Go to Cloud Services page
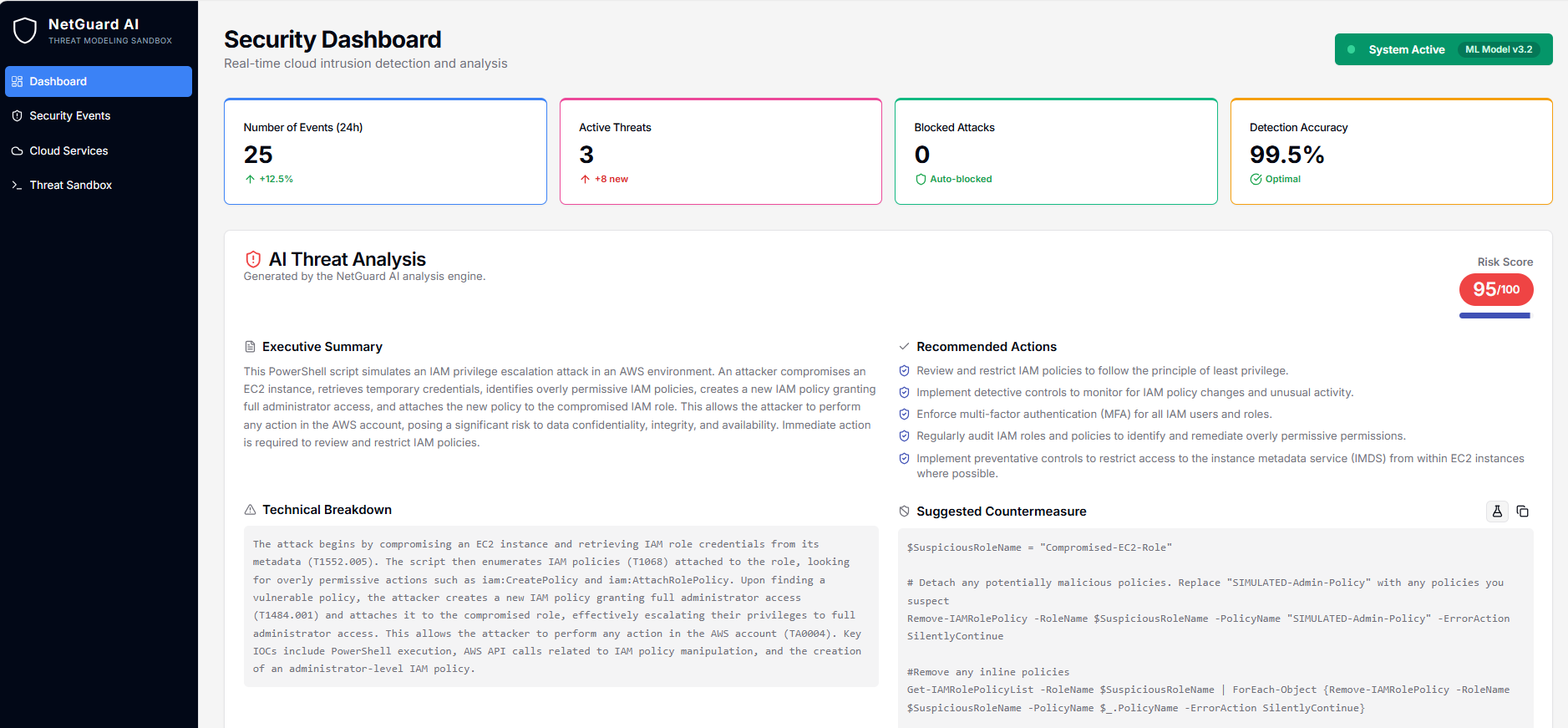1568x728 pixels. point(99,150)
